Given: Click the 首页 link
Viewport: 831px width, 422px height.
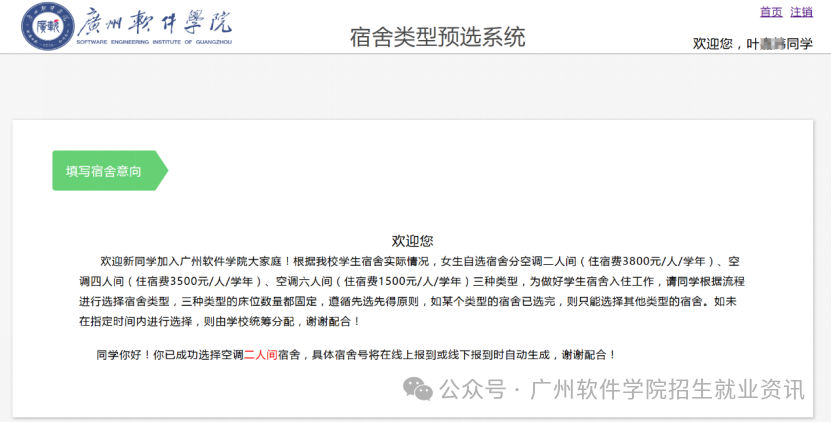Looking at the screenshot, I should click(x=771, y=12).
